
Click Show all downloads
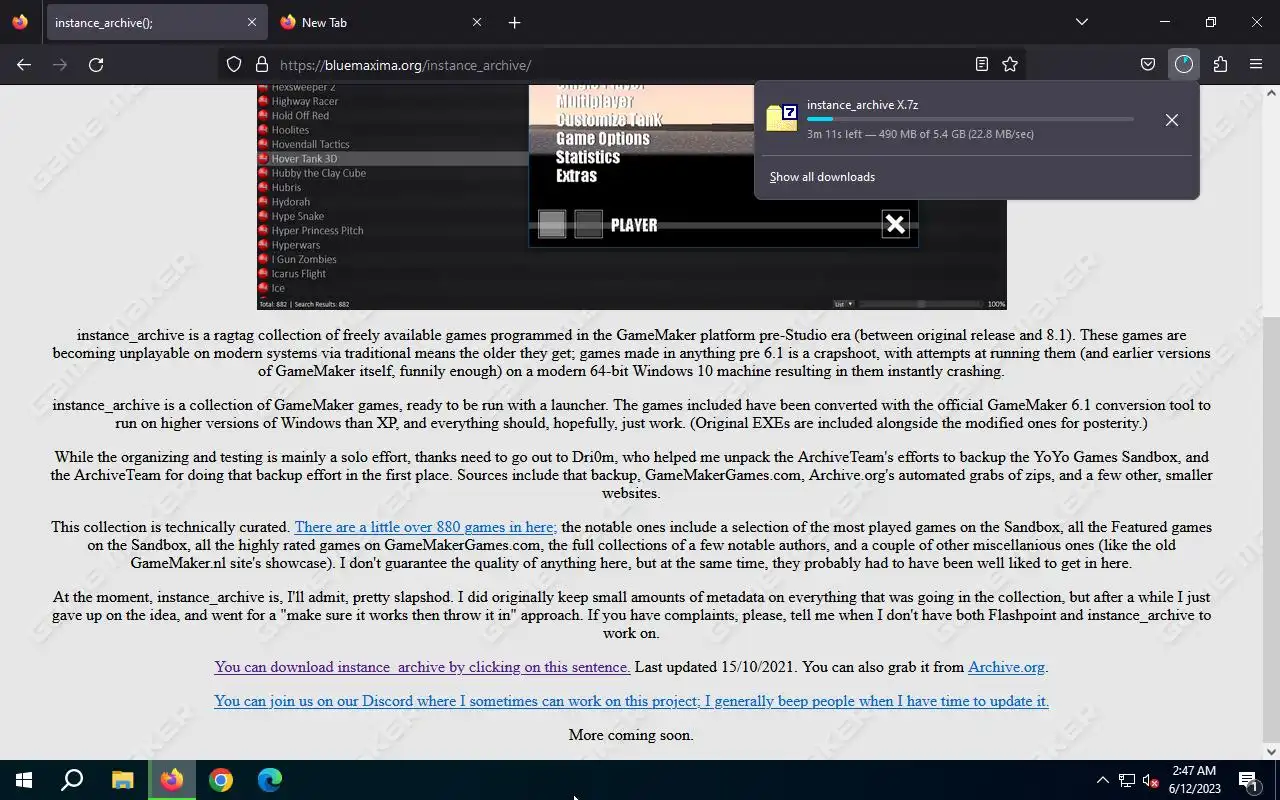pos(822,177)
